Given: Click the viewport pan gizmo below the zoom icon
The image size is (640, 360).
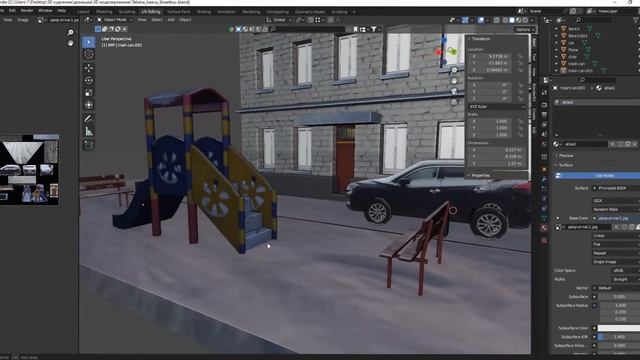Looking at the screenshot, I should [454, 81].
